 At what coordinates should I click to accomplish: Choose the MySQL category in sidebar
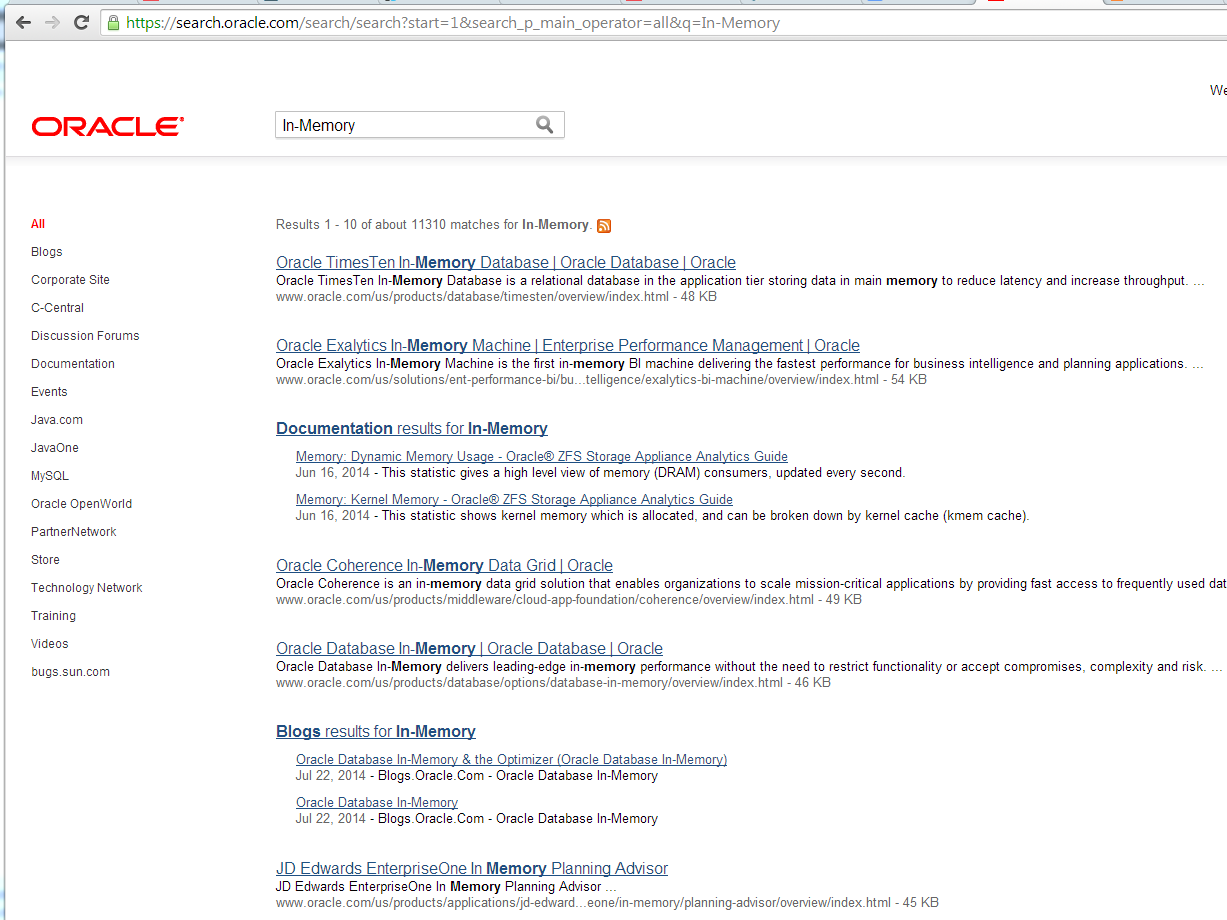click(x=50, y=476)
